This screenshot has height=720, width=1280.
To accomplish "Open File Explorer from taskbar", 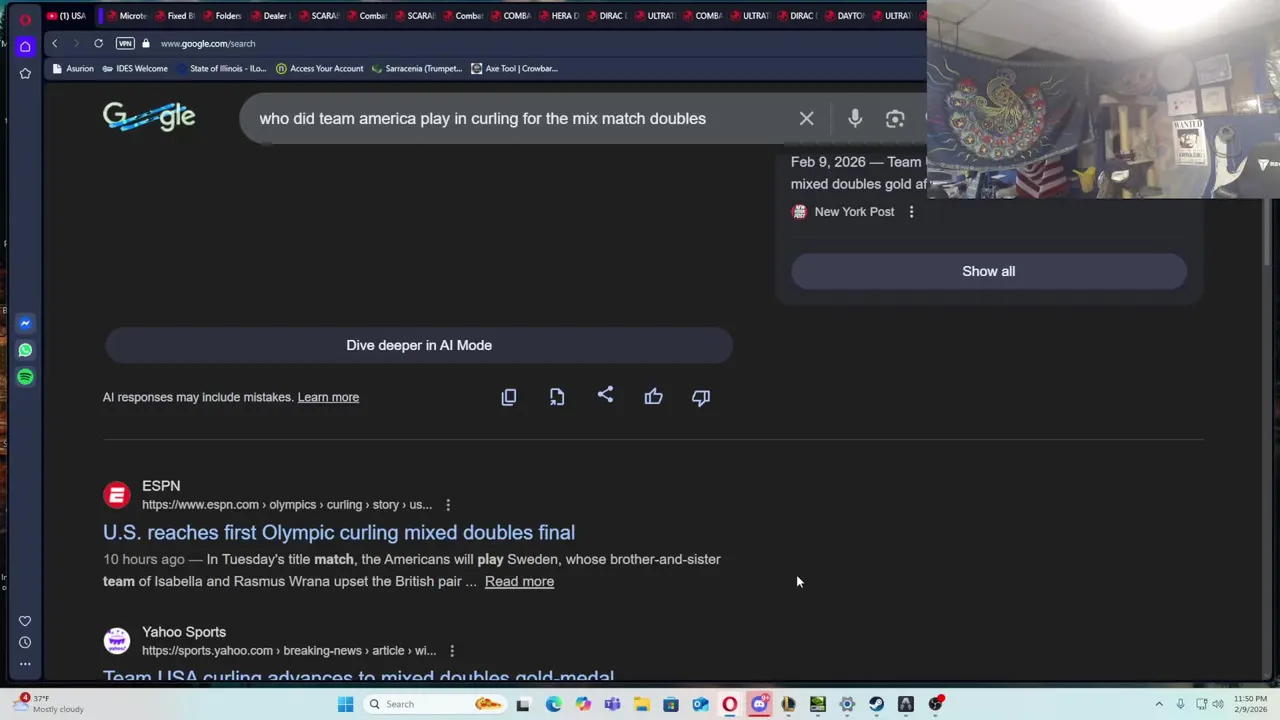I will [x=641, y=704].
